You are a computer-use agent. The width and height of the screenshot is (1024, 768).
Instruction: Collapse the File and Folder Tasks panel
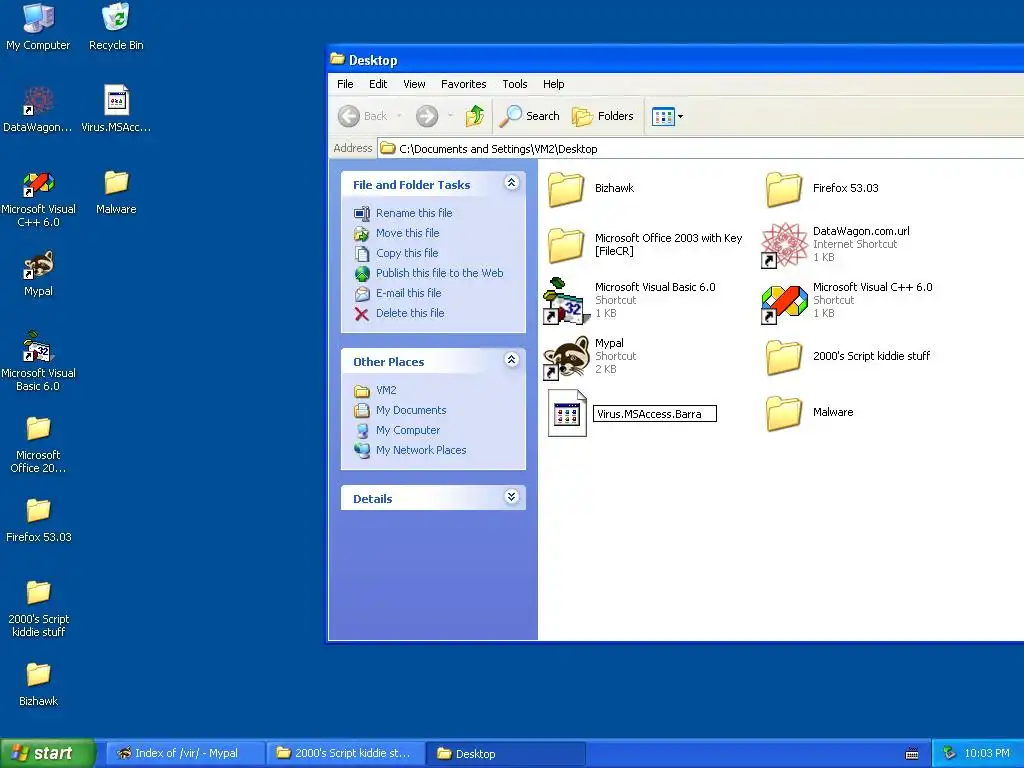coord(512,183)
